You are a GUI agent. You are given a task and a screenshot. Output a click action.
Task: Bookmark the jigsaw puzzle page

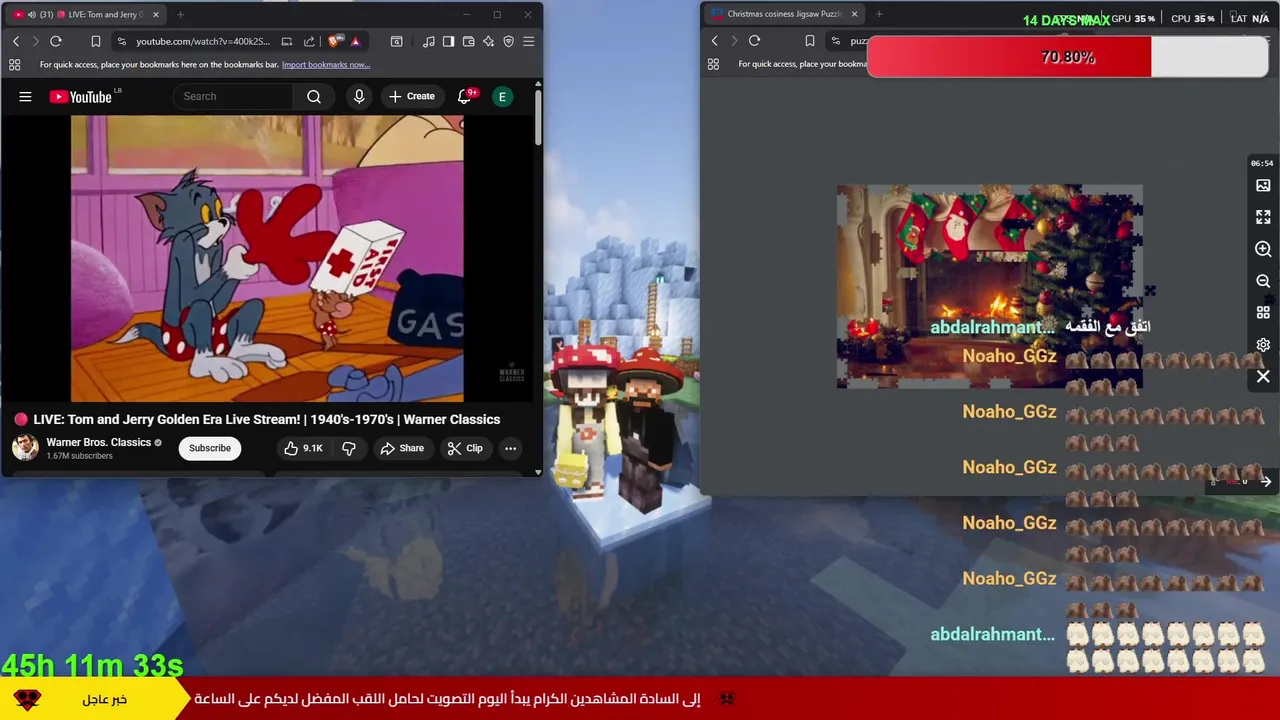(x=809, y=41)
